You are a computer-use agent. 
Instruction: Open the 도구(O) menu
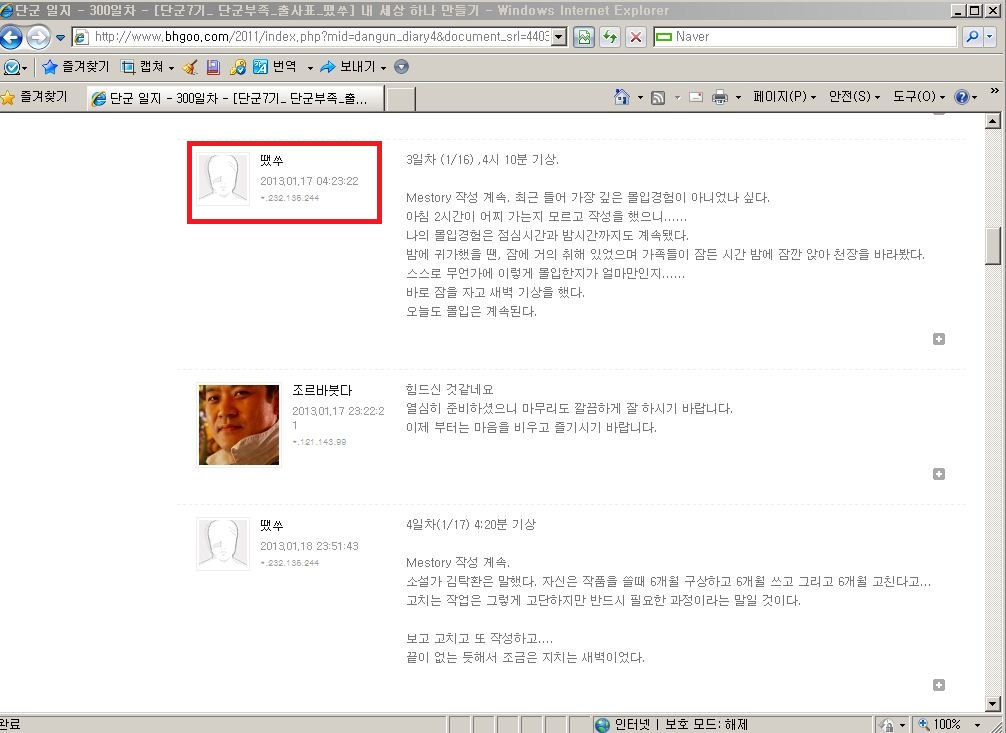pos(919,97)
